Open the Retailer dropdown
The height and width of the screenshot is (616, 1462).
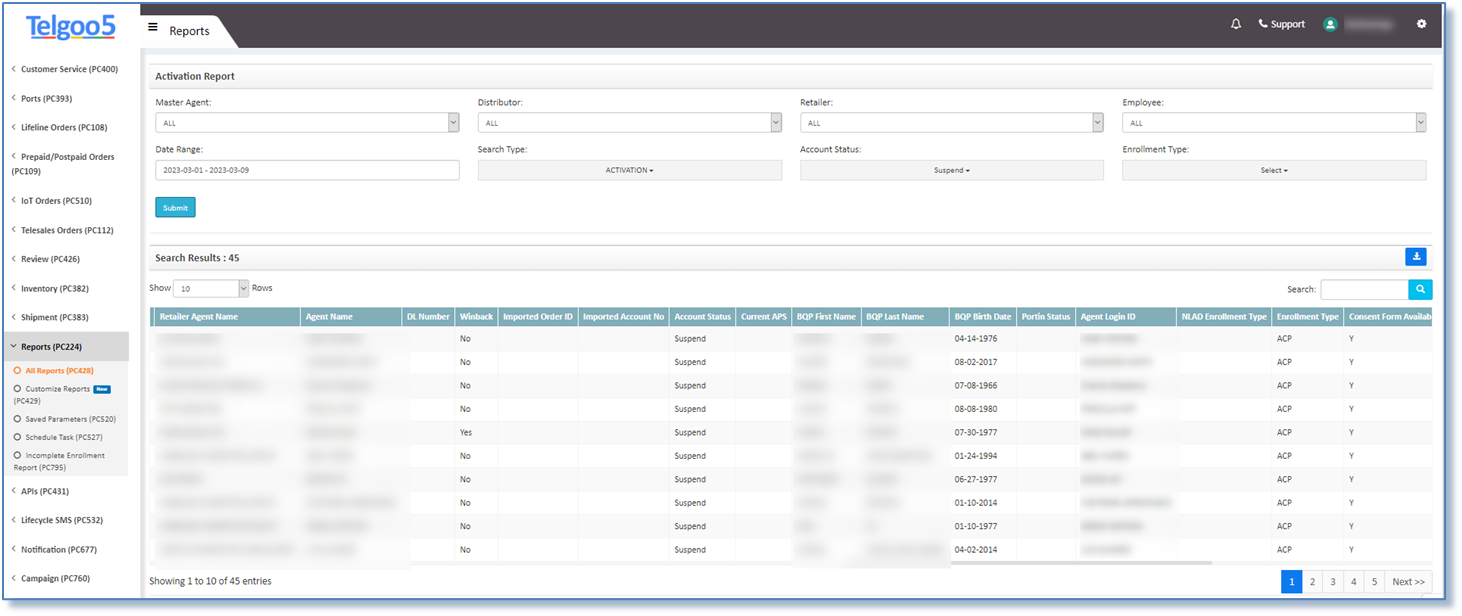(952, 122)
